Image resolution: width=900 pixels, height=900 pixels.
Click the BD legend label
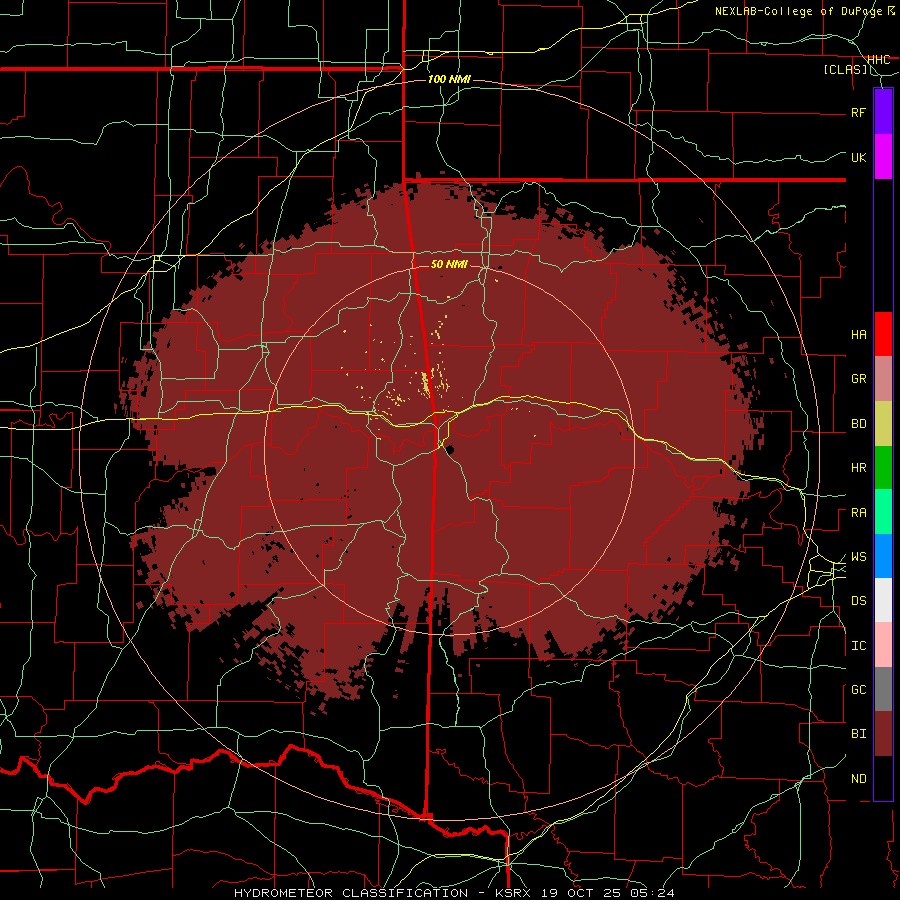click(x=859, y=424)
